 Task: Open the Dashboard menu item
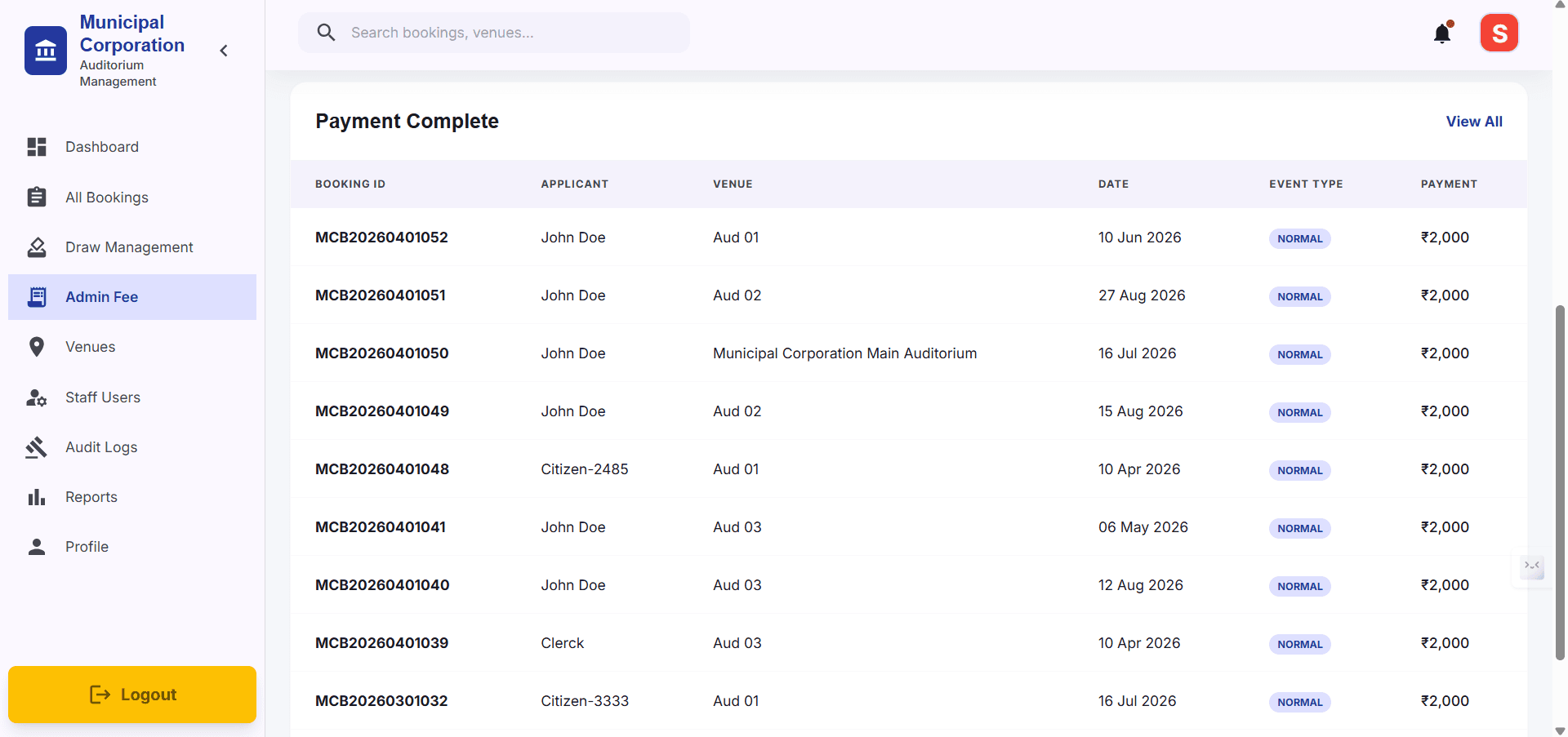coord(132,147)
